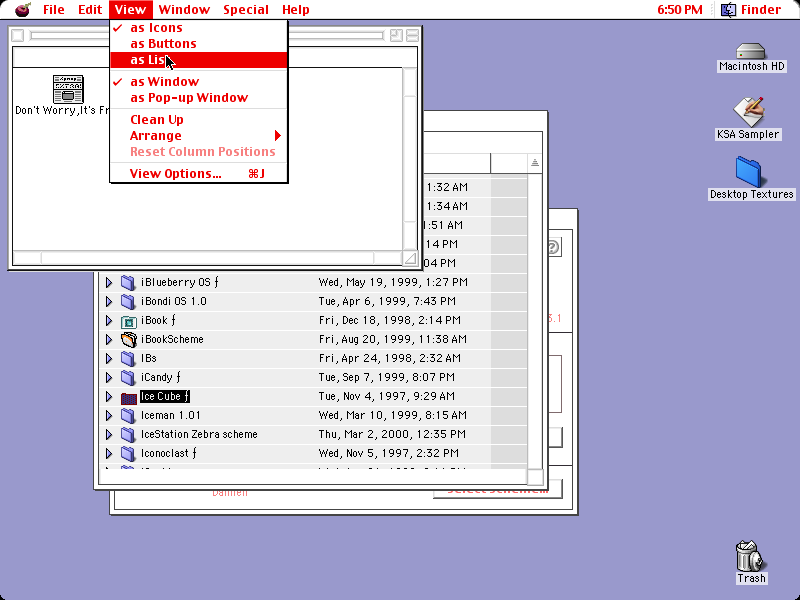
Task: Select the 'Iconoclast ƒ' row name
Action: [x=168, y=454]
